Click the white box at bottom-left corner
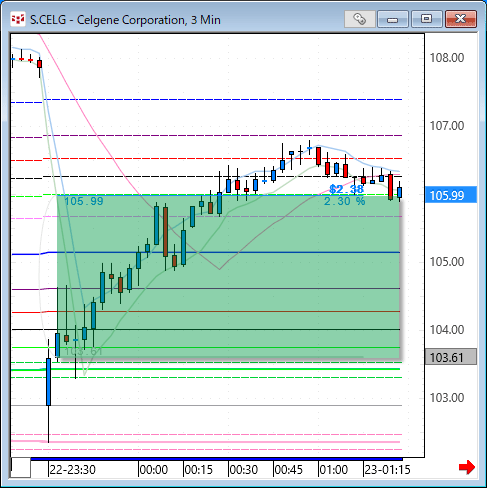The image size is (487, 488). pyautogui.click(x=21, y=468)
